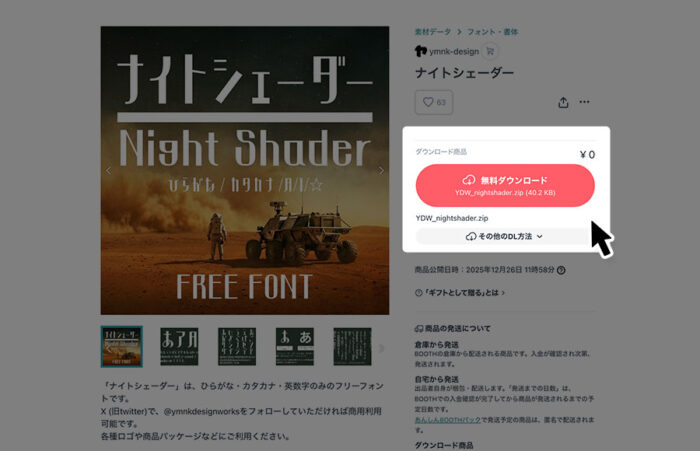Click the 無料ダウンロード button
The width and height of the screenshot is (700, 451).
tap(505, 185)
